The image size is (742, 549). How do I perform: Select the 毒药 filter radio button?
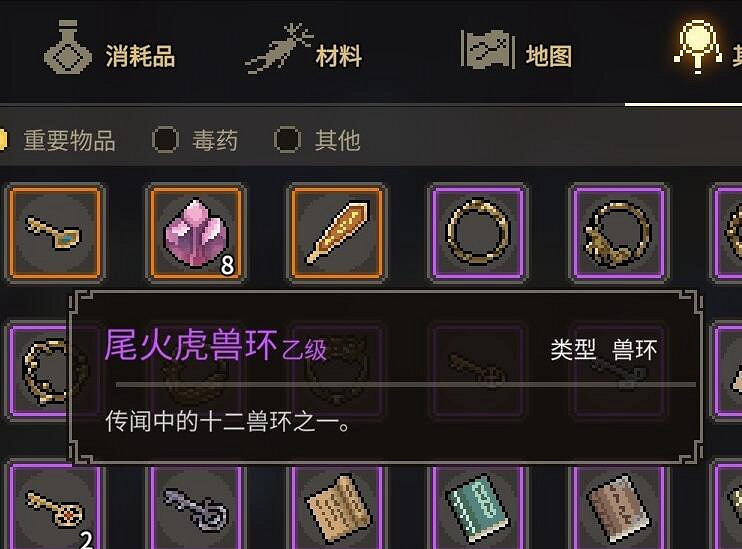click(x=165, y=140)
